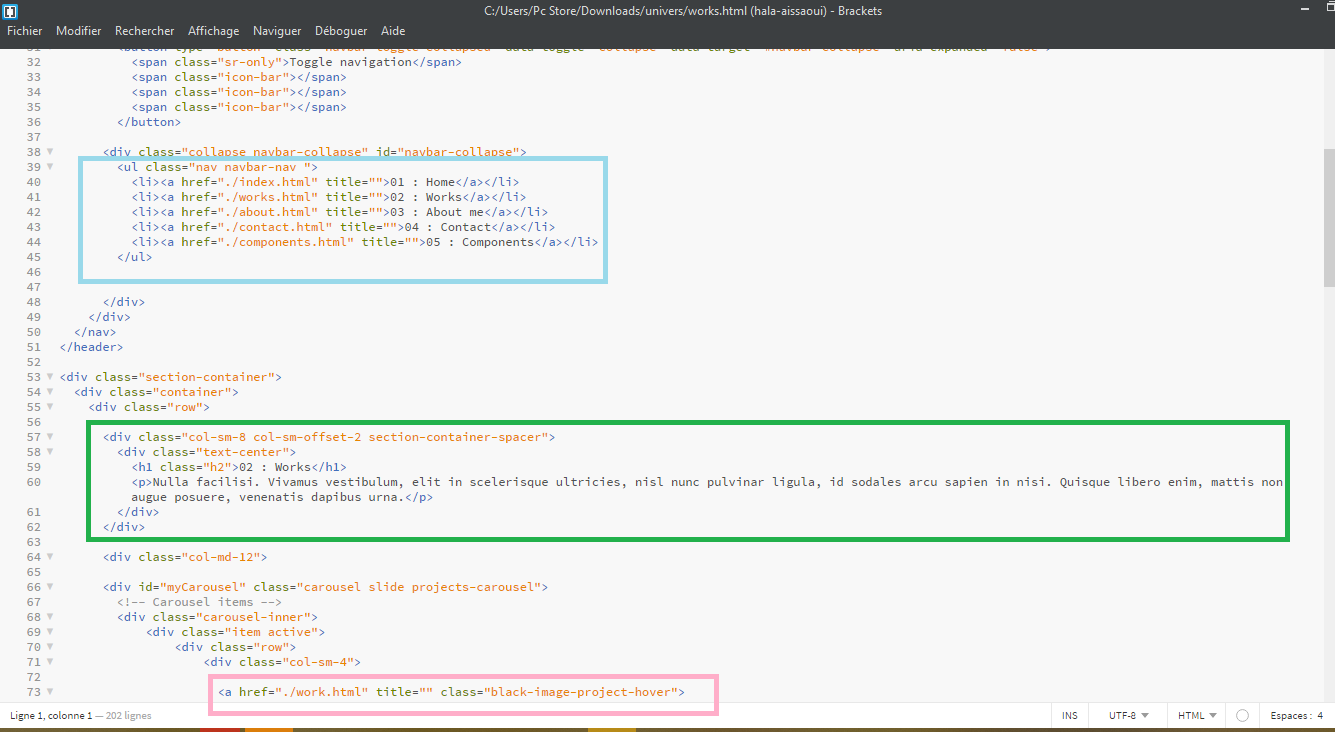Collapse the container div fold at line 54

pos(49,392)
